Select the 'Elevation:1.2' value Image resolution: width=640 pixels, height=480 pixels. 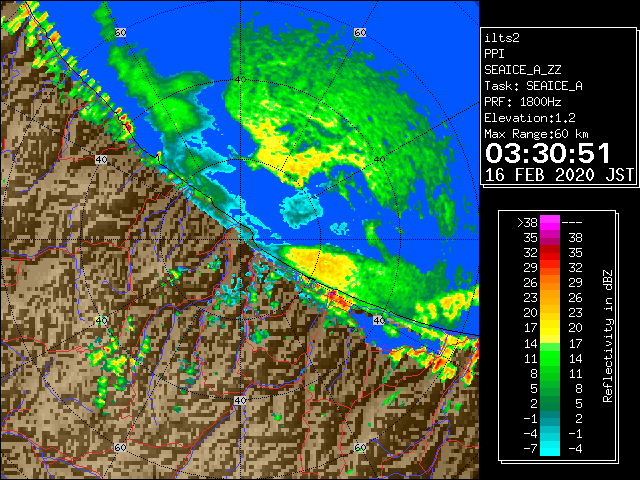click(530, 118)
